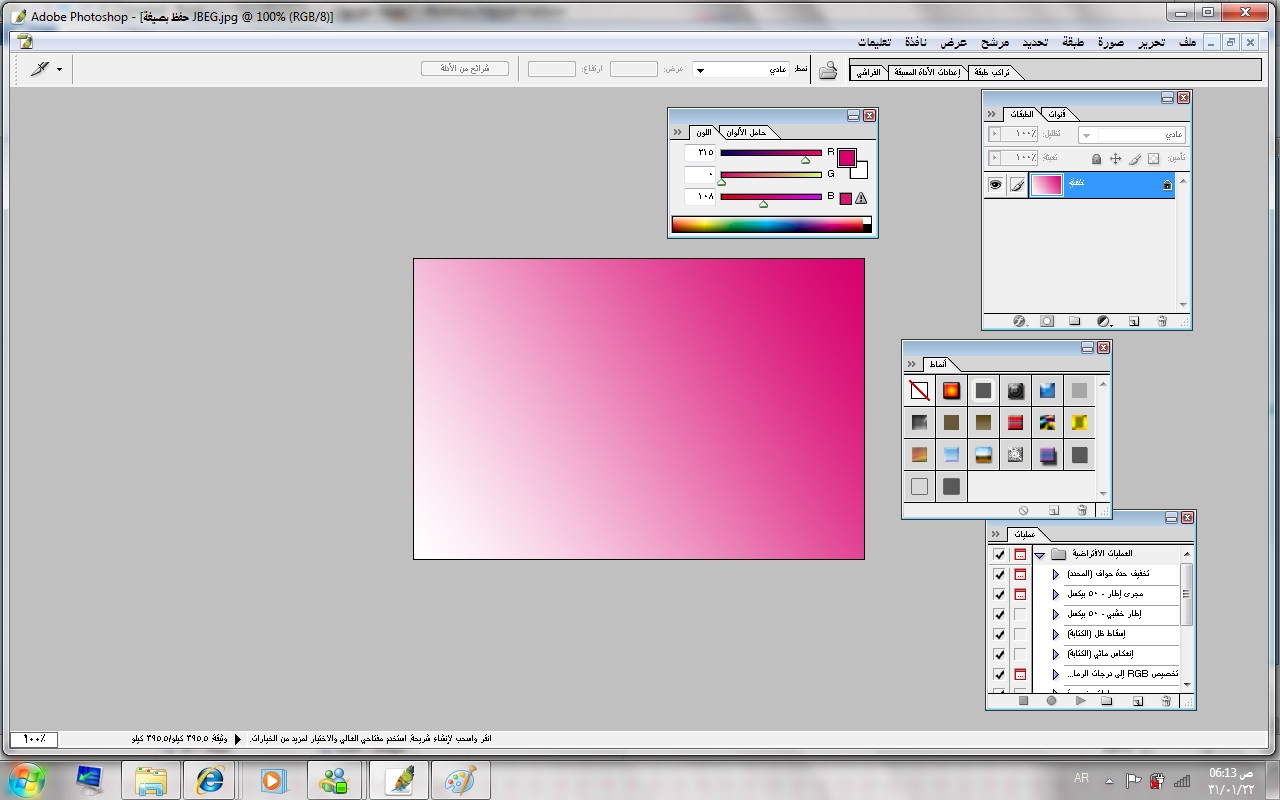Add a layer mask from Layers panel footer
This screenshot has height=800, width=1280.
(1047, 322)
